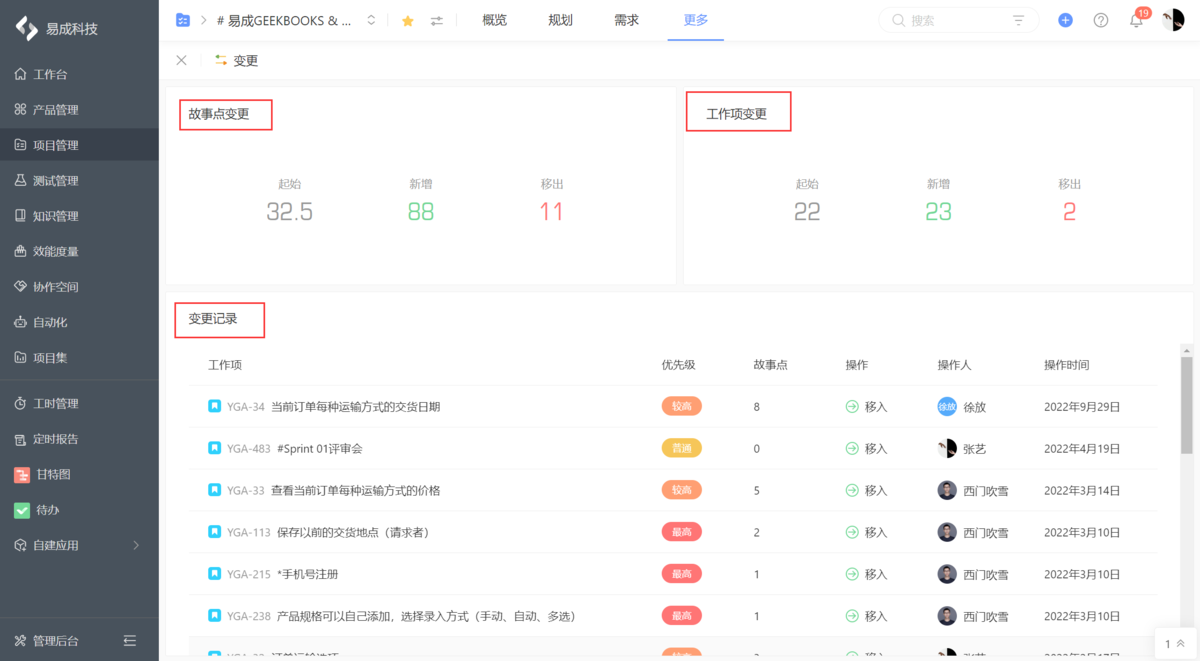The height and width of the screenshot is (661, 1200).
Task: Close the 变更 view with the X
Action: (181, 60)
